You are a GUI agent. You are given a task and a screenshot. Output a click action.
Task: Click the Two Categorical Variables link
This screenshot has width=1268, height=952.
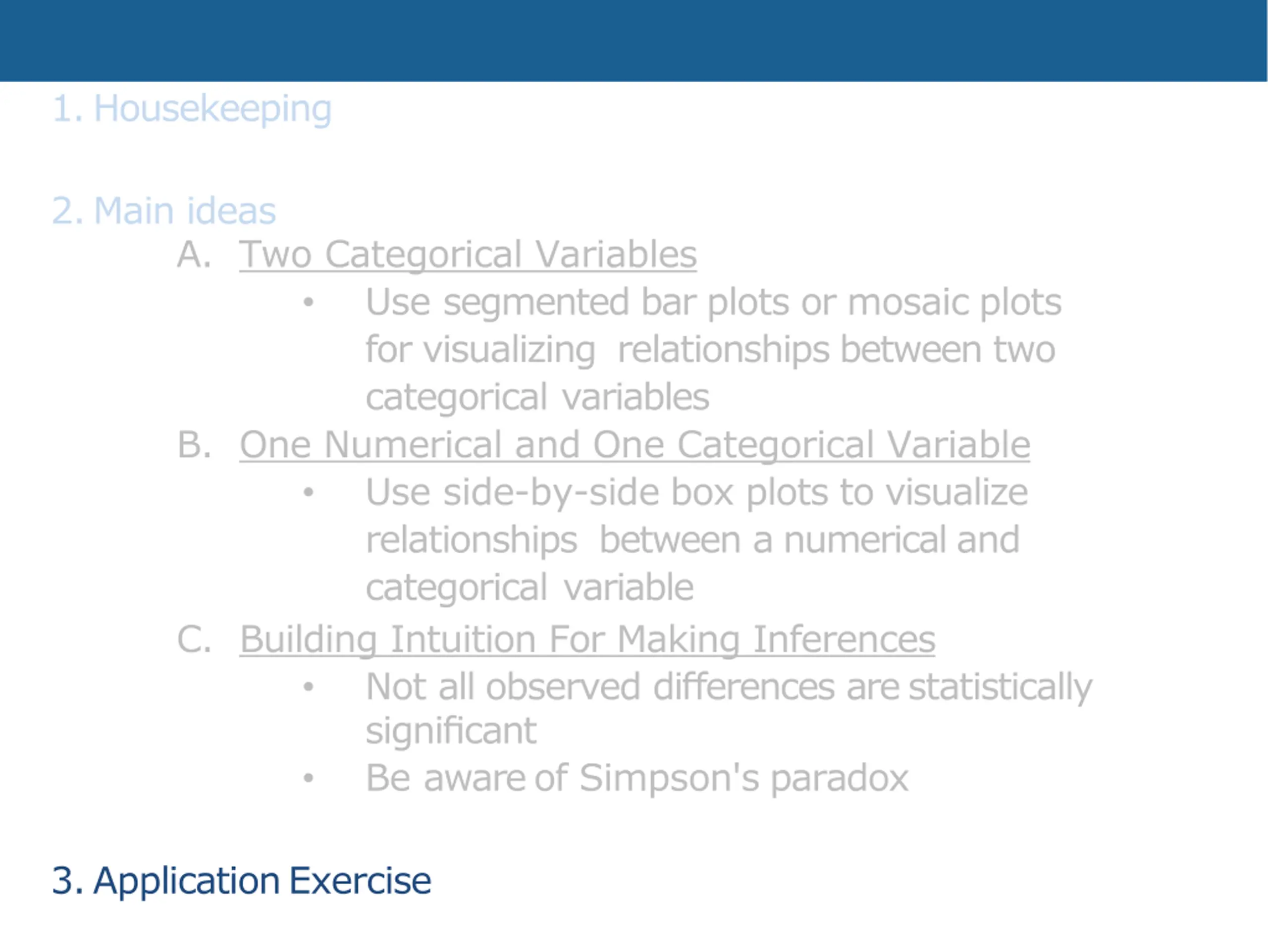click(x=468, y=254)
